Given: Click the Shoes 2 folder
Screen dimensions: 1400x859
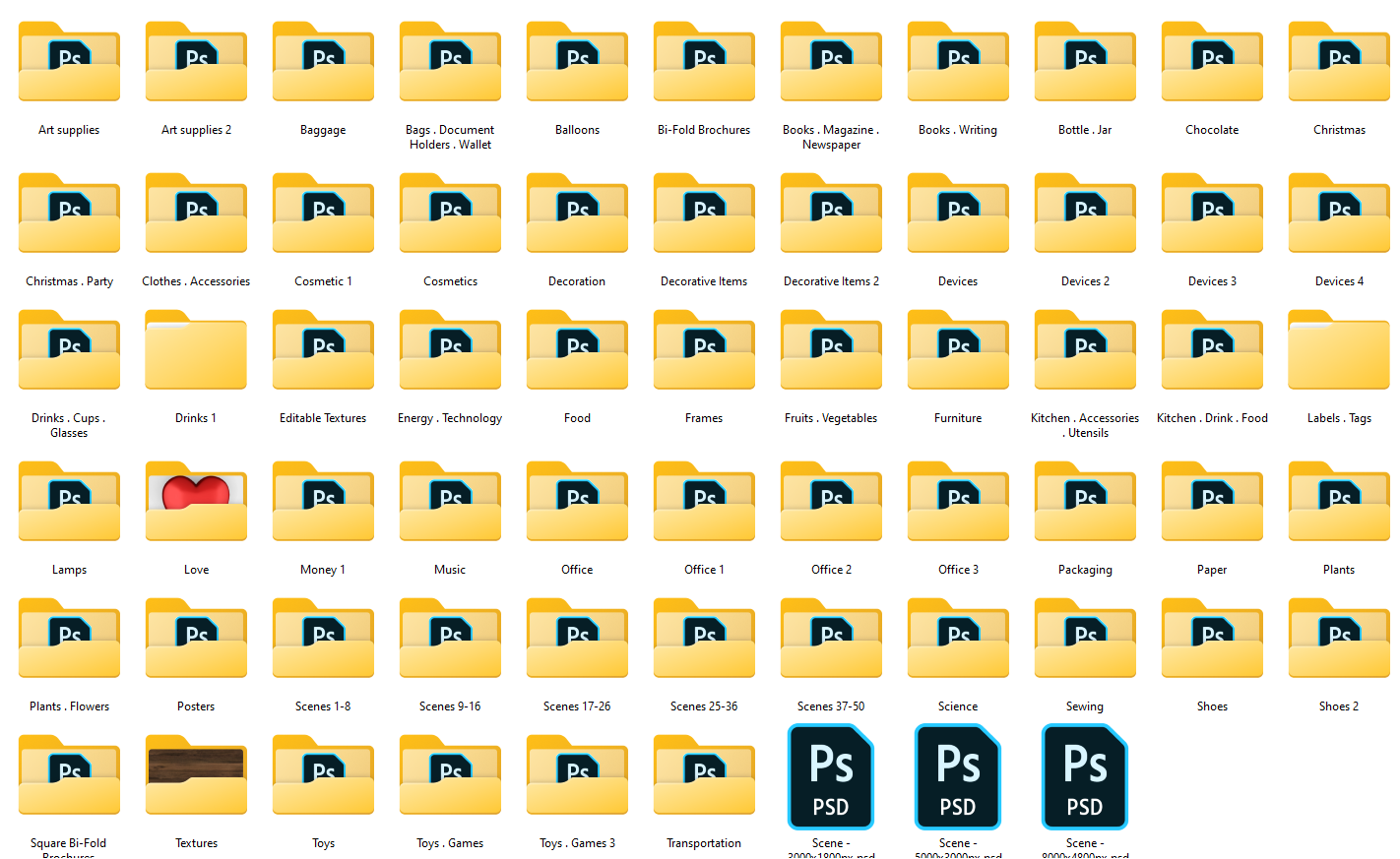Looking at the screenshot, I should (1339, 639).
